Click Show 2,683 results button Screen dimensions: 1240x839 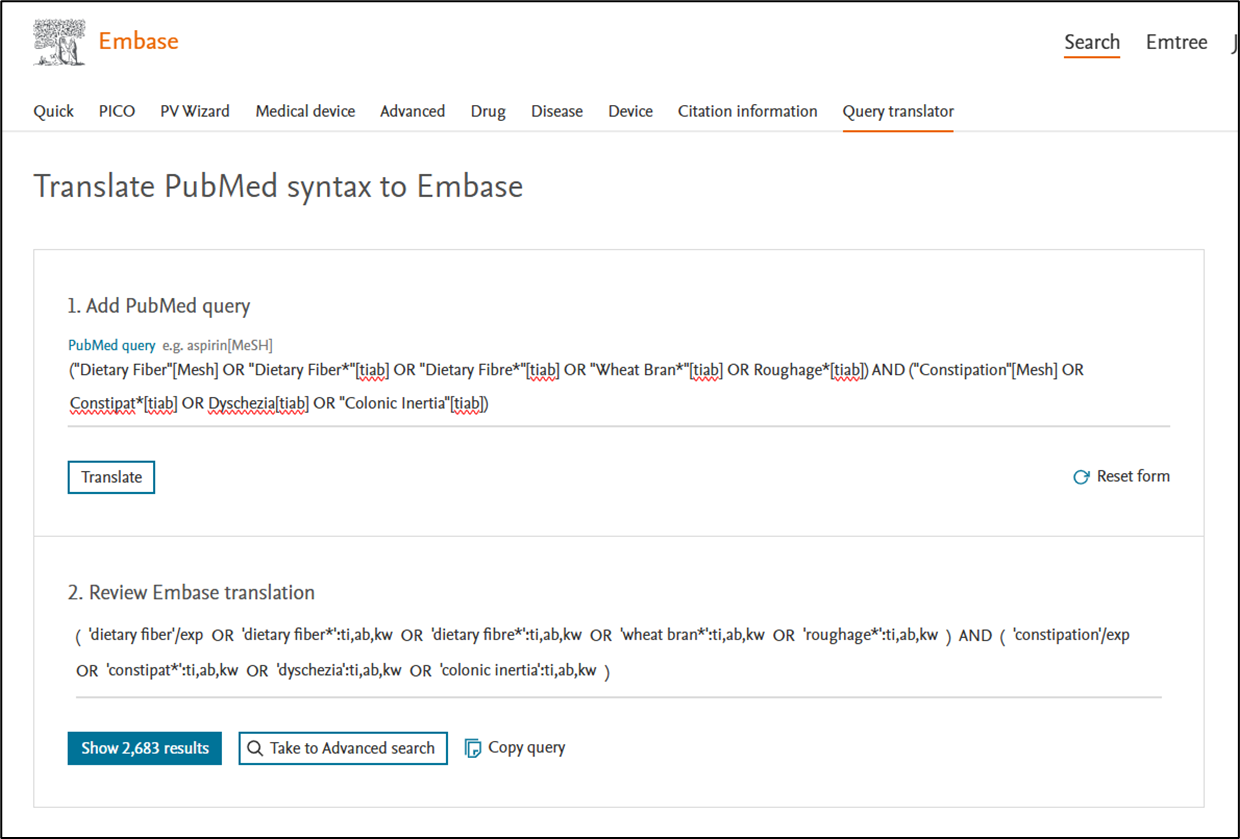click(x=145, y=748)
